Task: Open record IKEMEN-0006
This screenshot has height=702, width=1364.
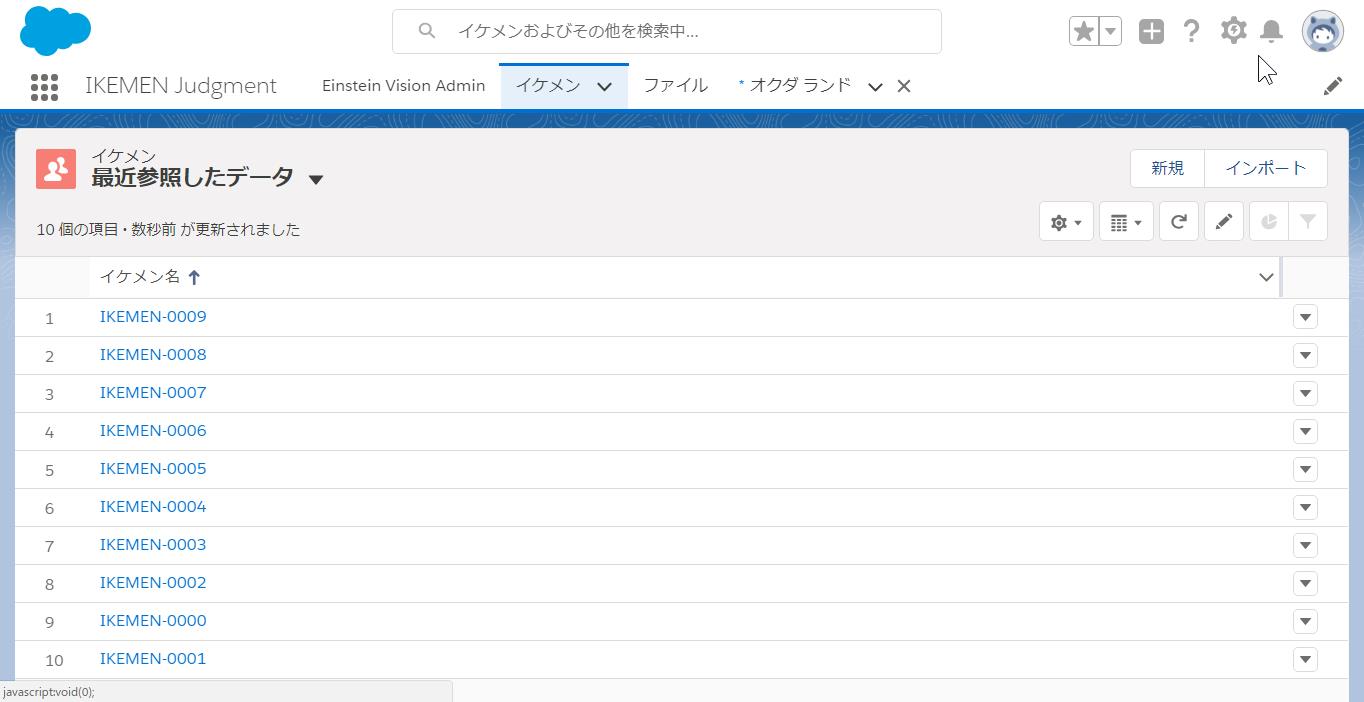Action: [x=153, y=431]
